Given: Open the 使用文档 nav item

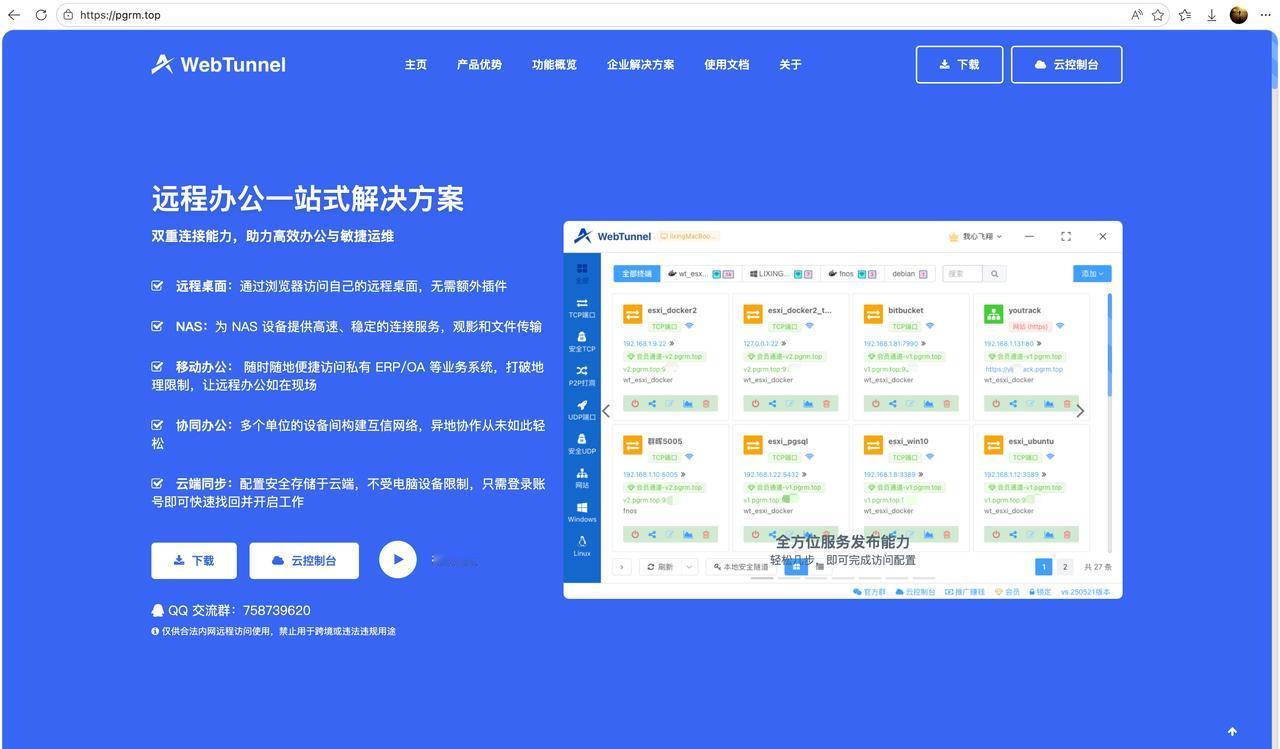Looking at the screenshot, I should 726,64.
